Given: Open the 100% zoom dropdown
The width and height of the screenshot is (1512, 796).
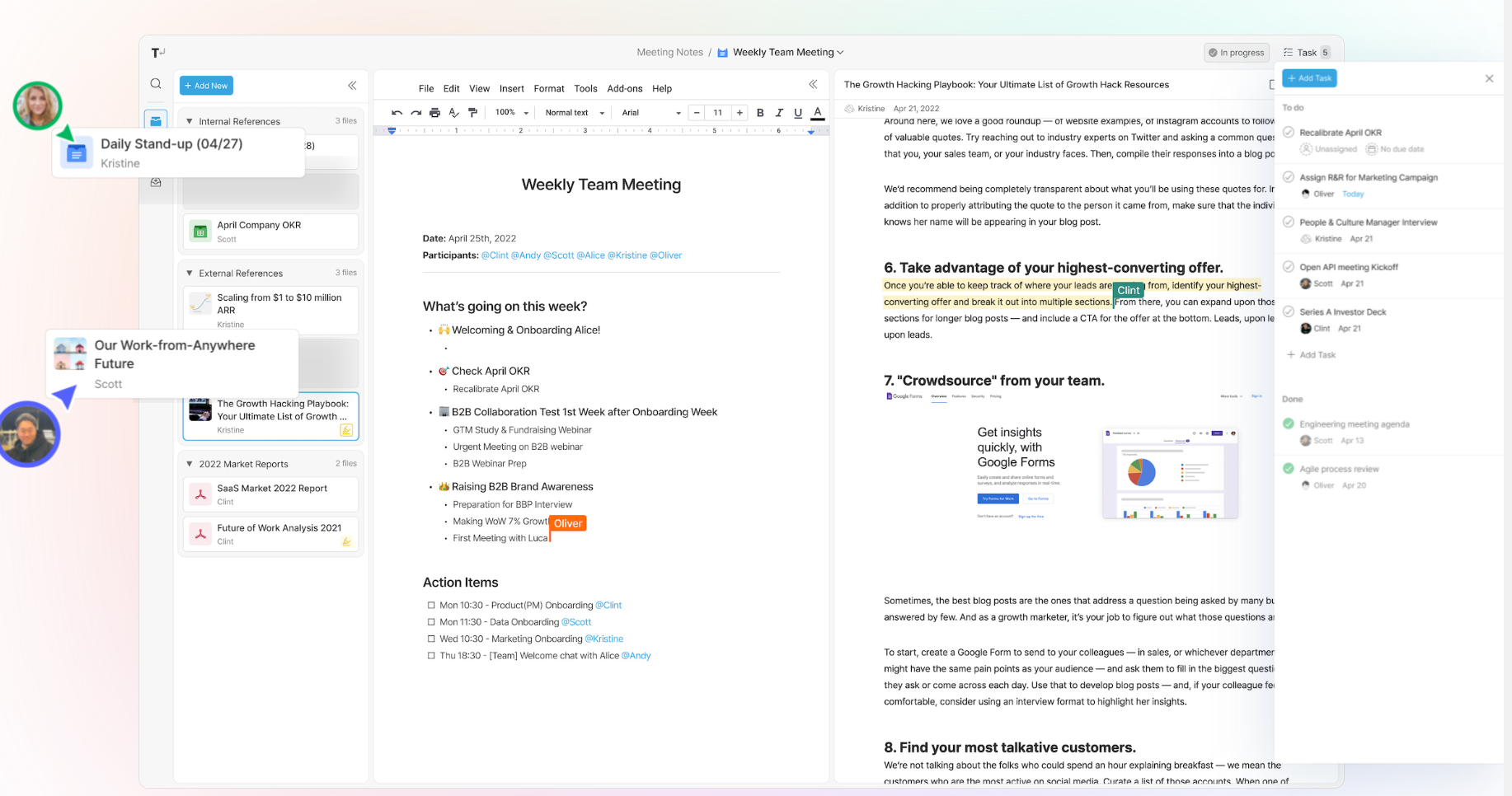Looking at the screenshot, I should (512, 113).
